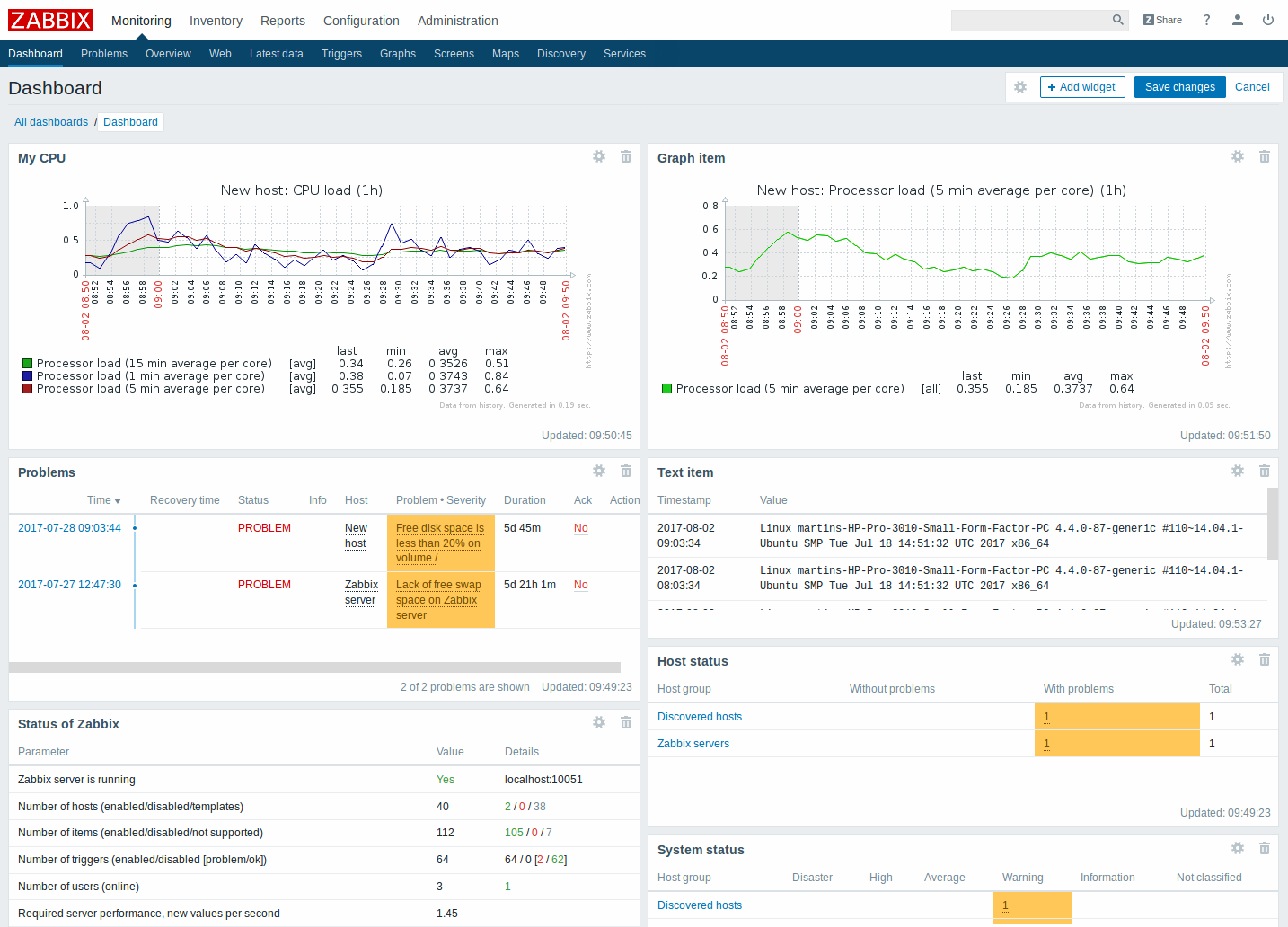Open the Configuration menu
1288x927 pixels.
pos(361,21)
